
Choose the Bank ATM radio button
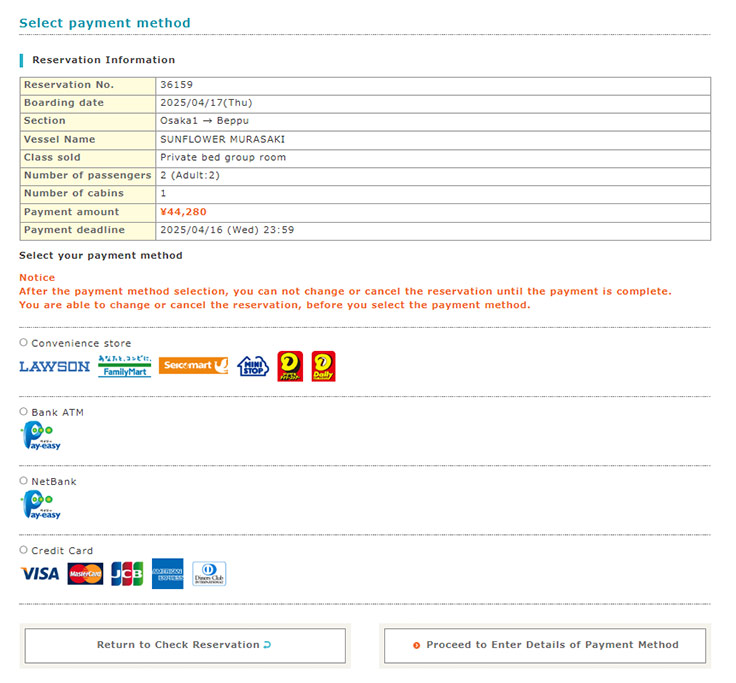pos(24,412)
